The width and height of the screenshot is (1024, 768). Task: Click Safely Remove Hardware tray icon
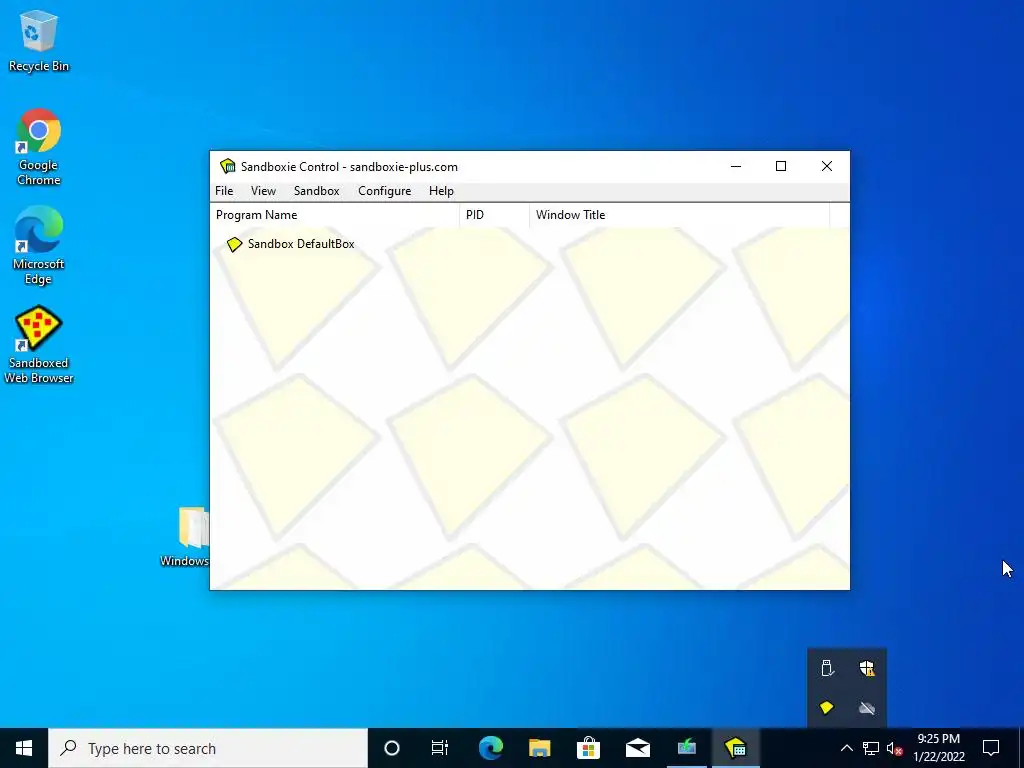click(827, 669)
